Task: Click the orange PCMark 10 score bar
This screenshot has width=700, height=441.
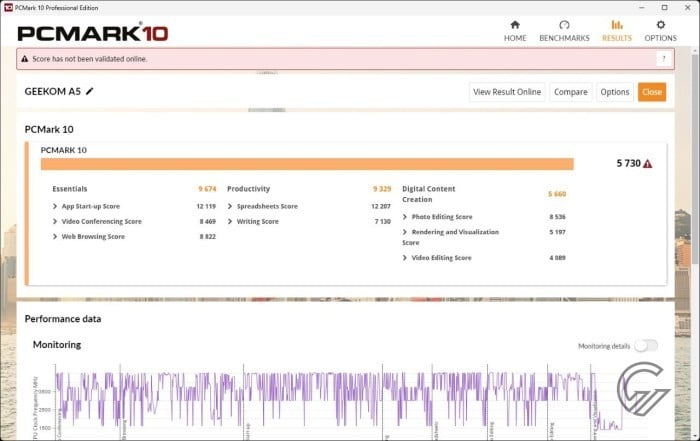Action: pyautogui.click(x=307, y=164)
